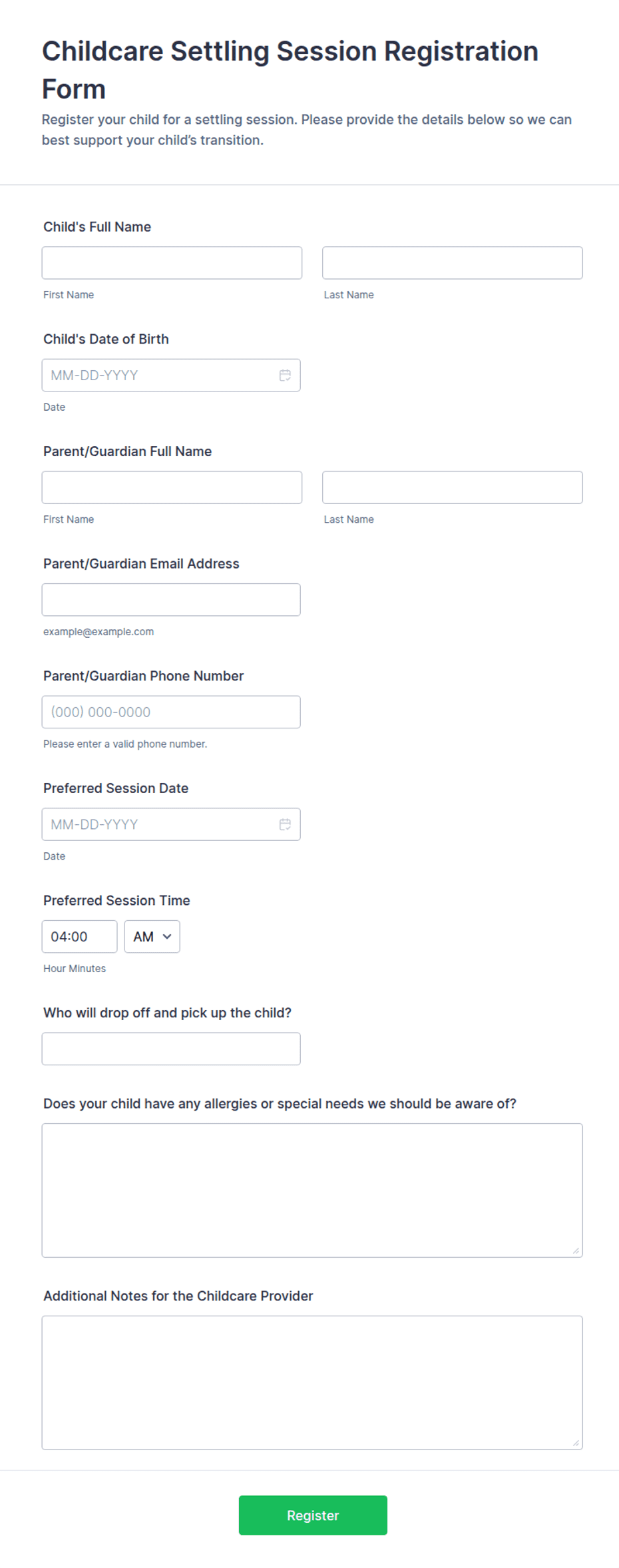Image resolution: width=619 pixels, height=1568 pixels.
Task: Click the 04:00 session time field
Action: click(79, 937)
